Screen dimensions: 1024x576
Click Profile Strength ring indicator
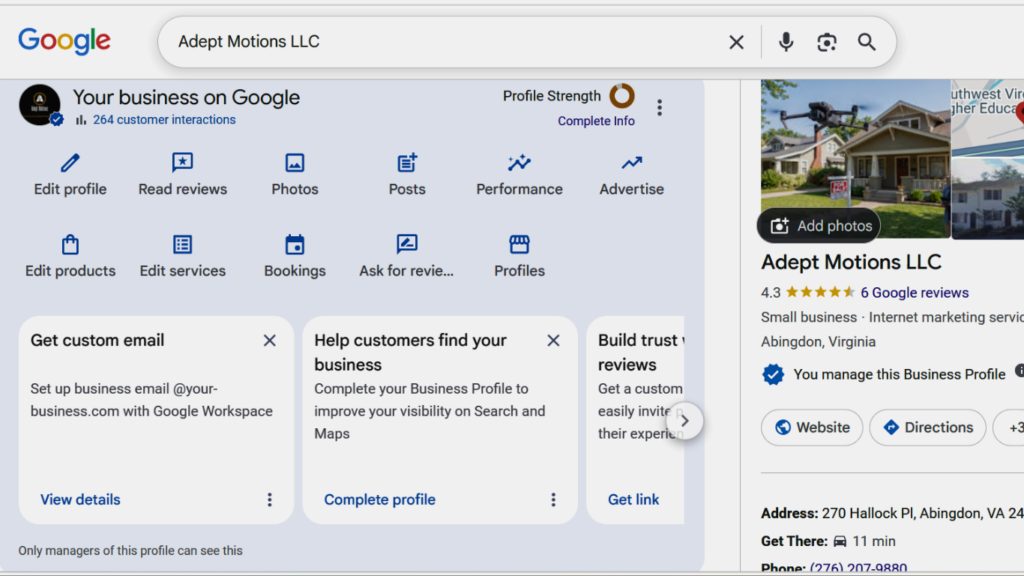coord(622,96)
